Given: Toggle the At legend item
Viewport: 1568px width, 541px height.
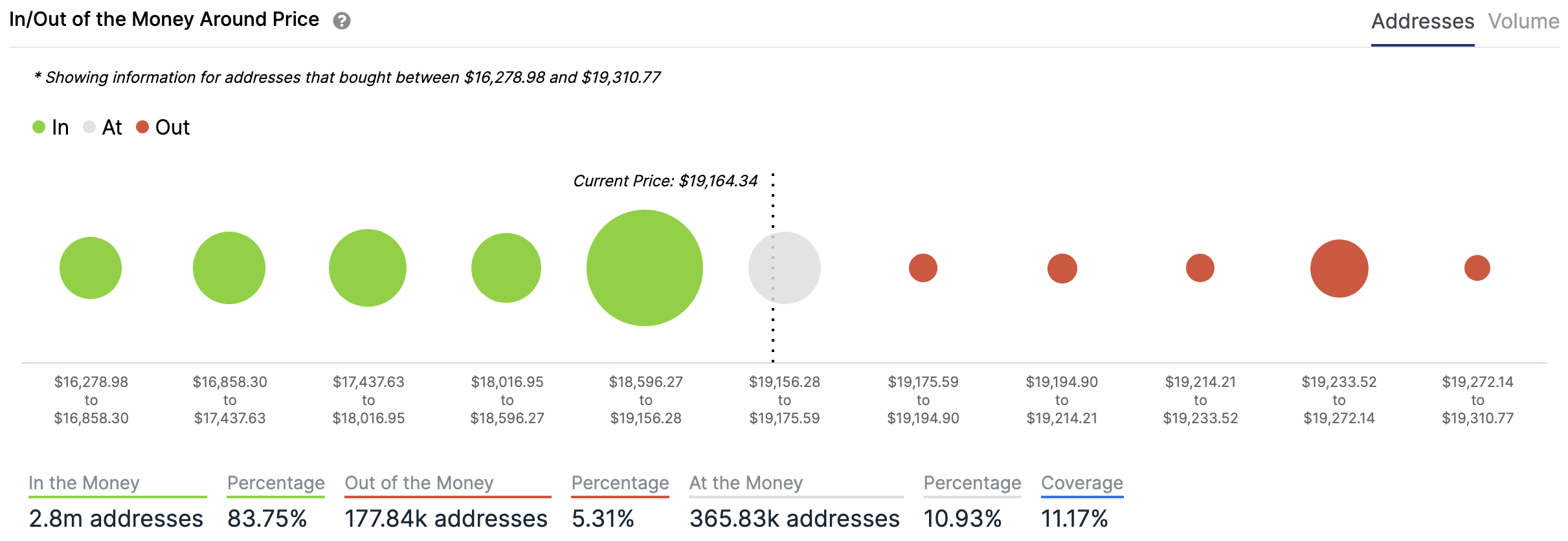Looking at the screenshot, I should click(x=104, y=127).
